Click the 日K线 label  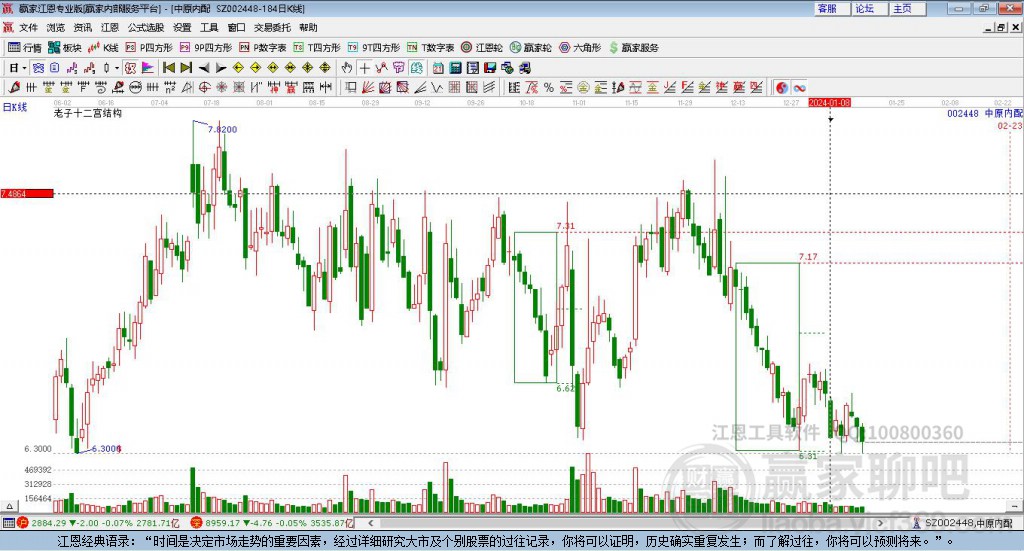click(x=15, y=107)
